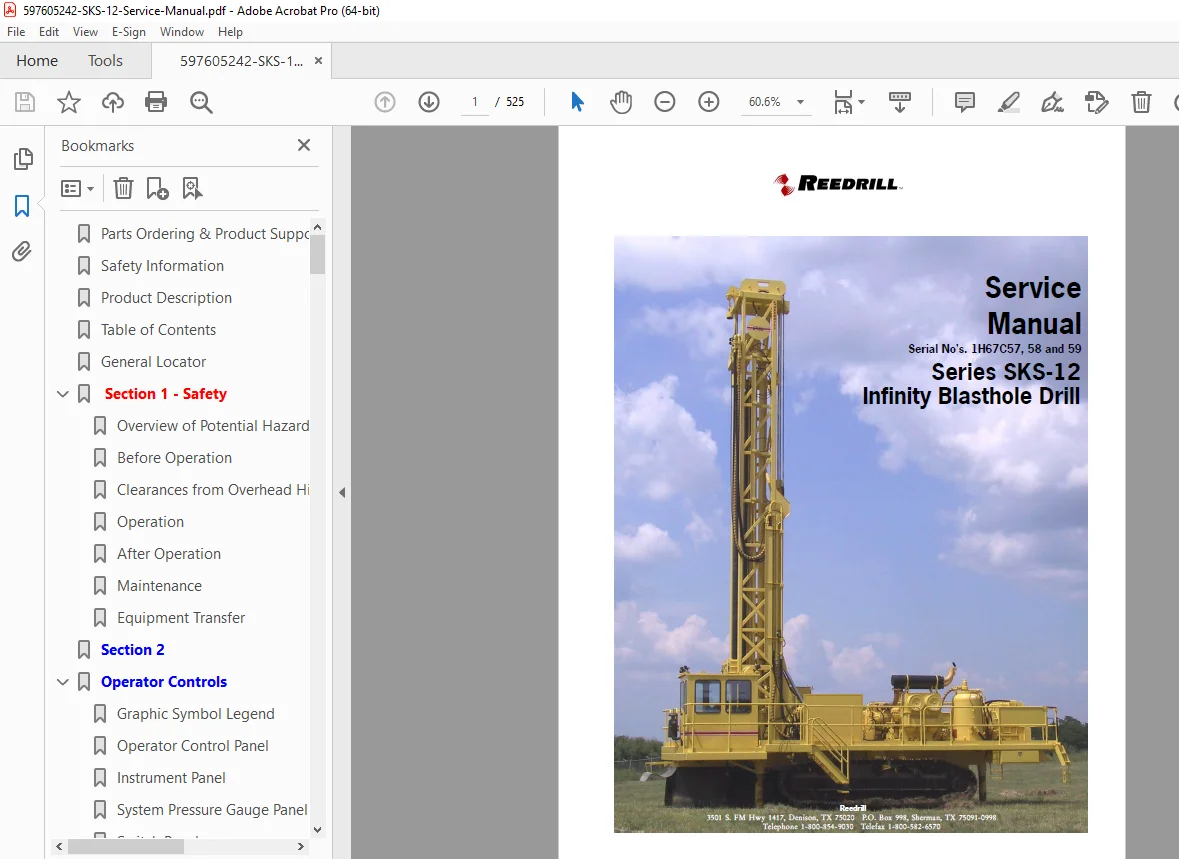
Task: Add a new bookmark icon
Action: point(157,188)
